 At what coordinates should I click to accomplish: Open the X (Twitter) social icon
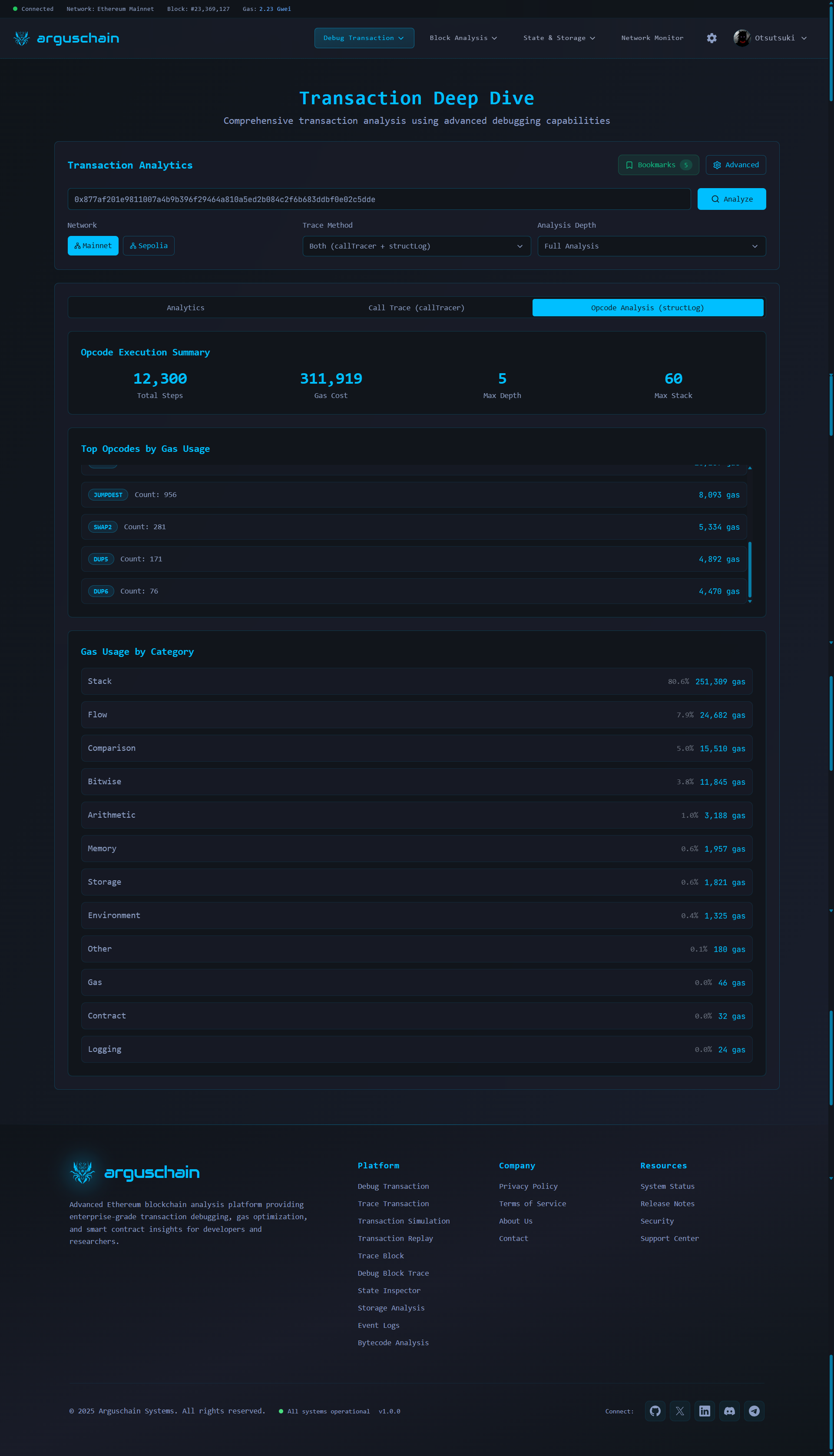pyautogui.click(x=680, y=1411)
